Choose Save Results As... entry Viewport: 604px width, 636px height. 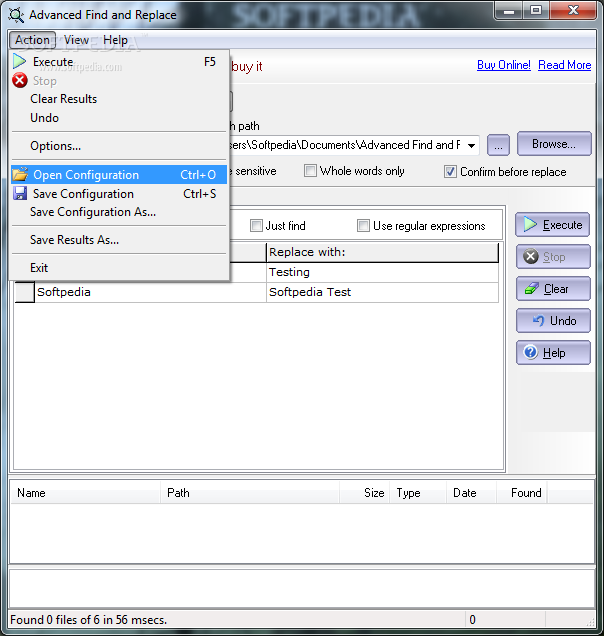coord(119,240)
